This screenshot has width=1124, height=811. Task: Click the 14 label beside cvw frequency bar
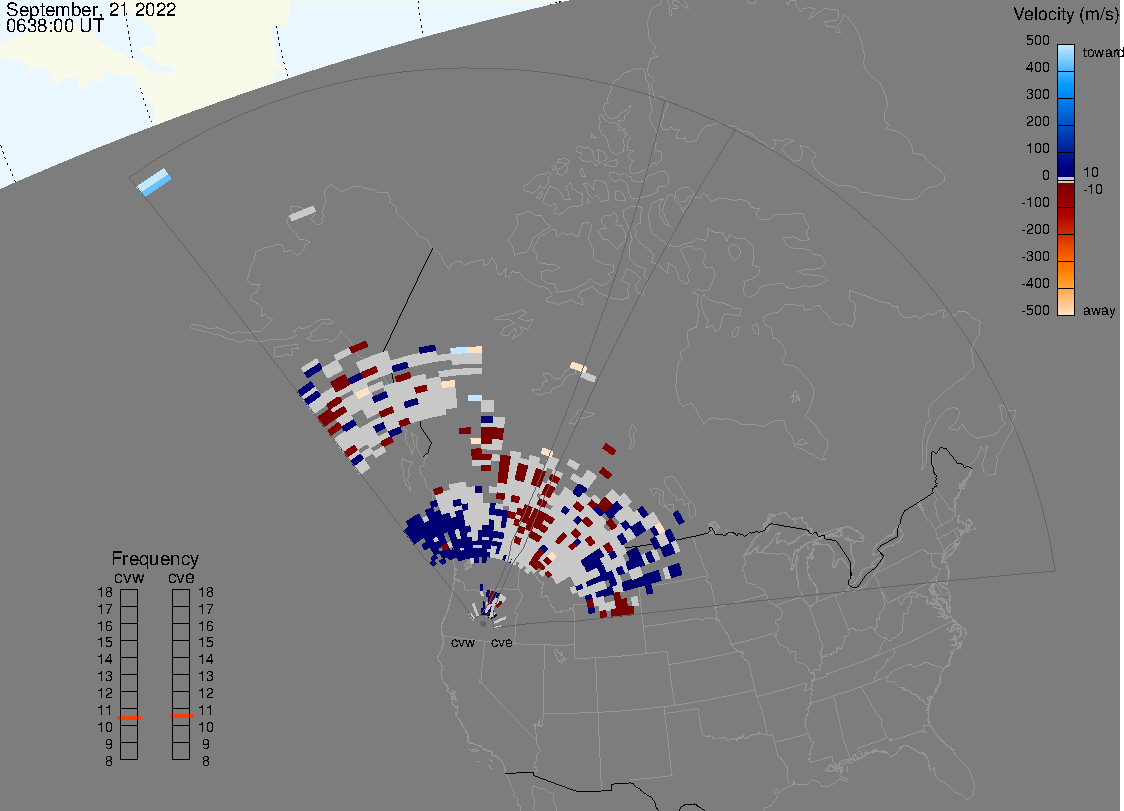(x=105, y=659)
